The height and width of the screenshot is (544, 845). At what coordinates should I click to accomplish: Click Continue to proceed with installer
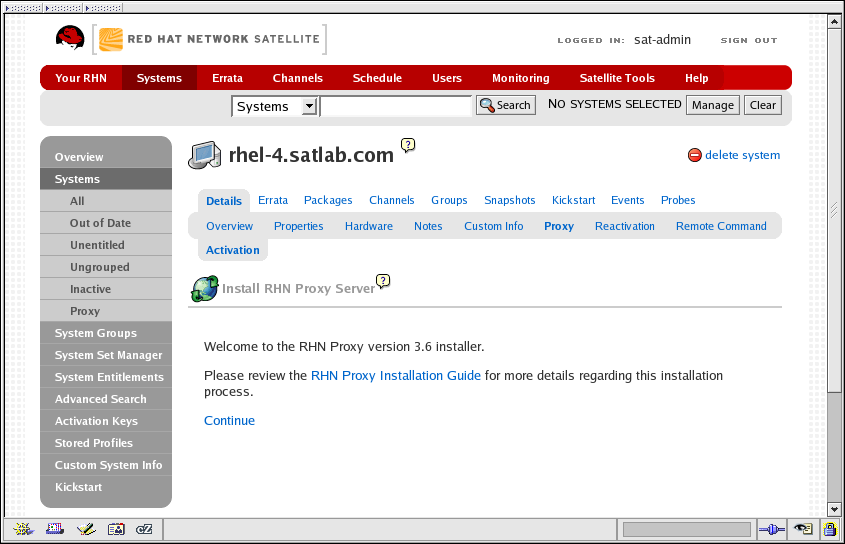click(229, 421)
